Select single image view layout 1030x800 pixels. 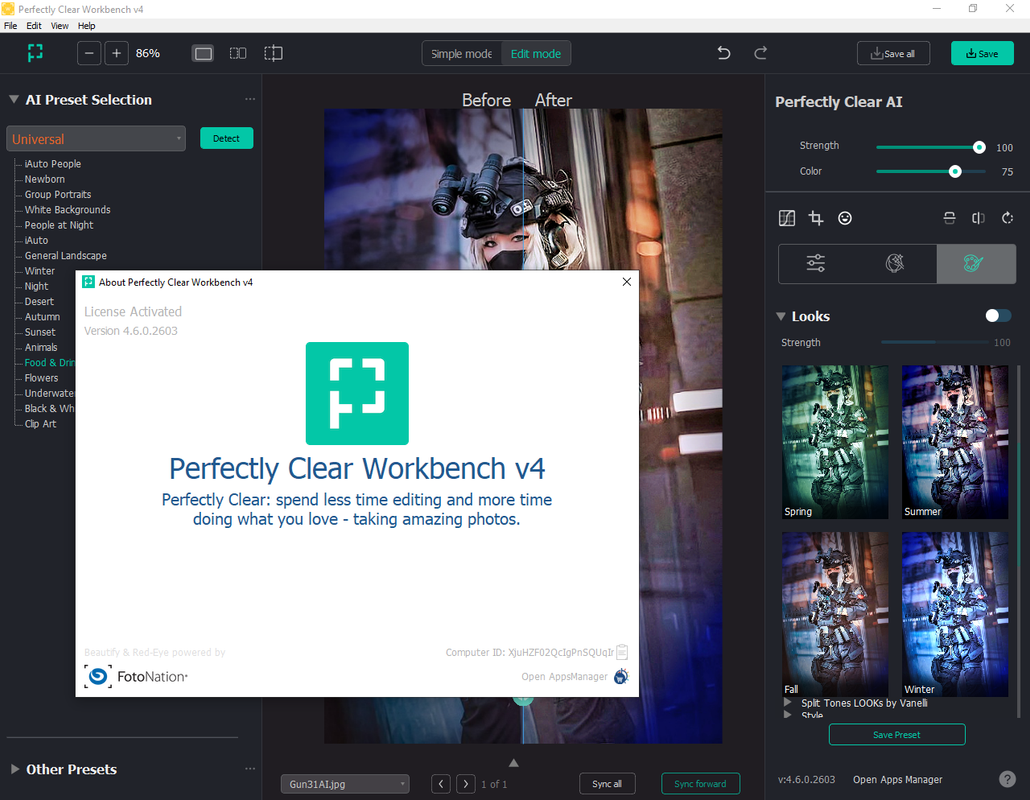(203, 53)
